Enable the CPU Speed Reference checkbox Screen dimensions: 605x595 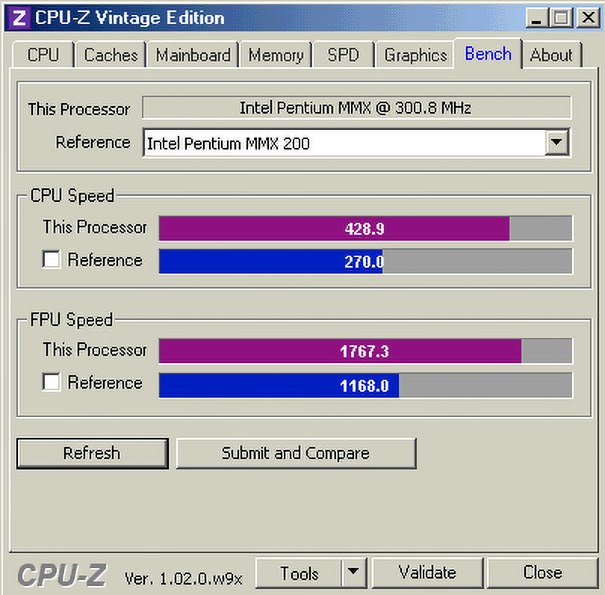click(51, 259)
